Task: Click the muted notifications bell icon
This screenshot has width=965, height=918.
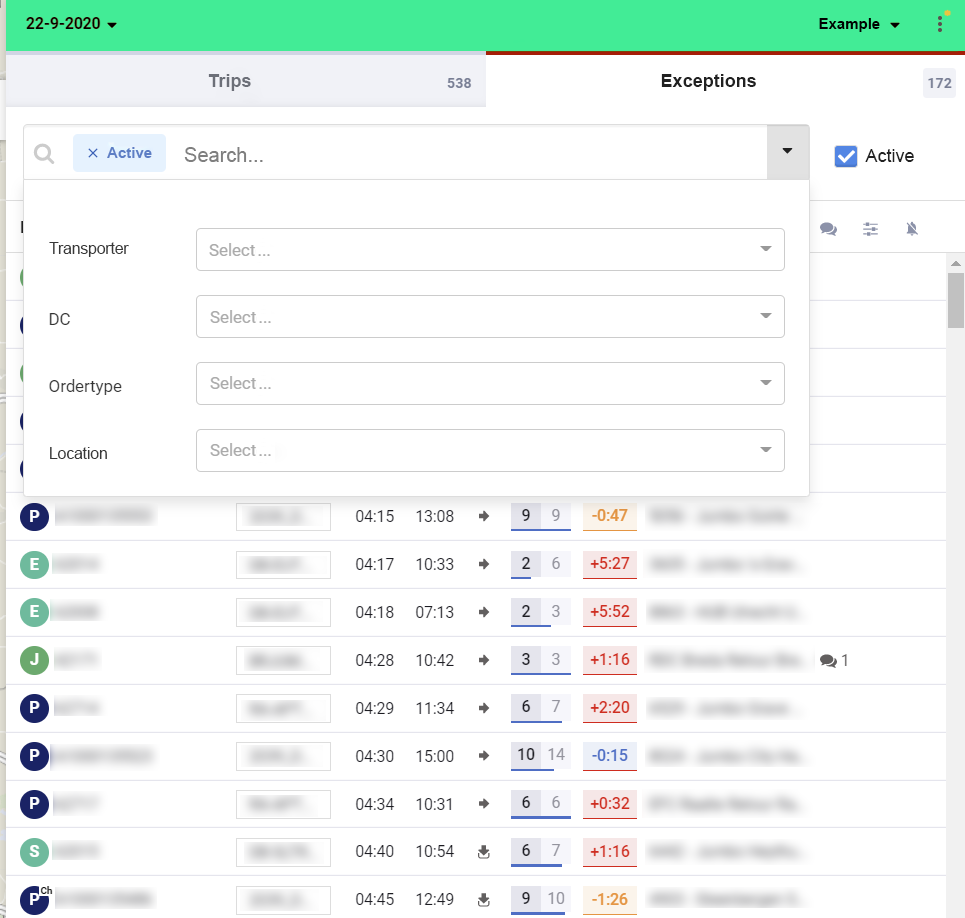Action: 912,228
